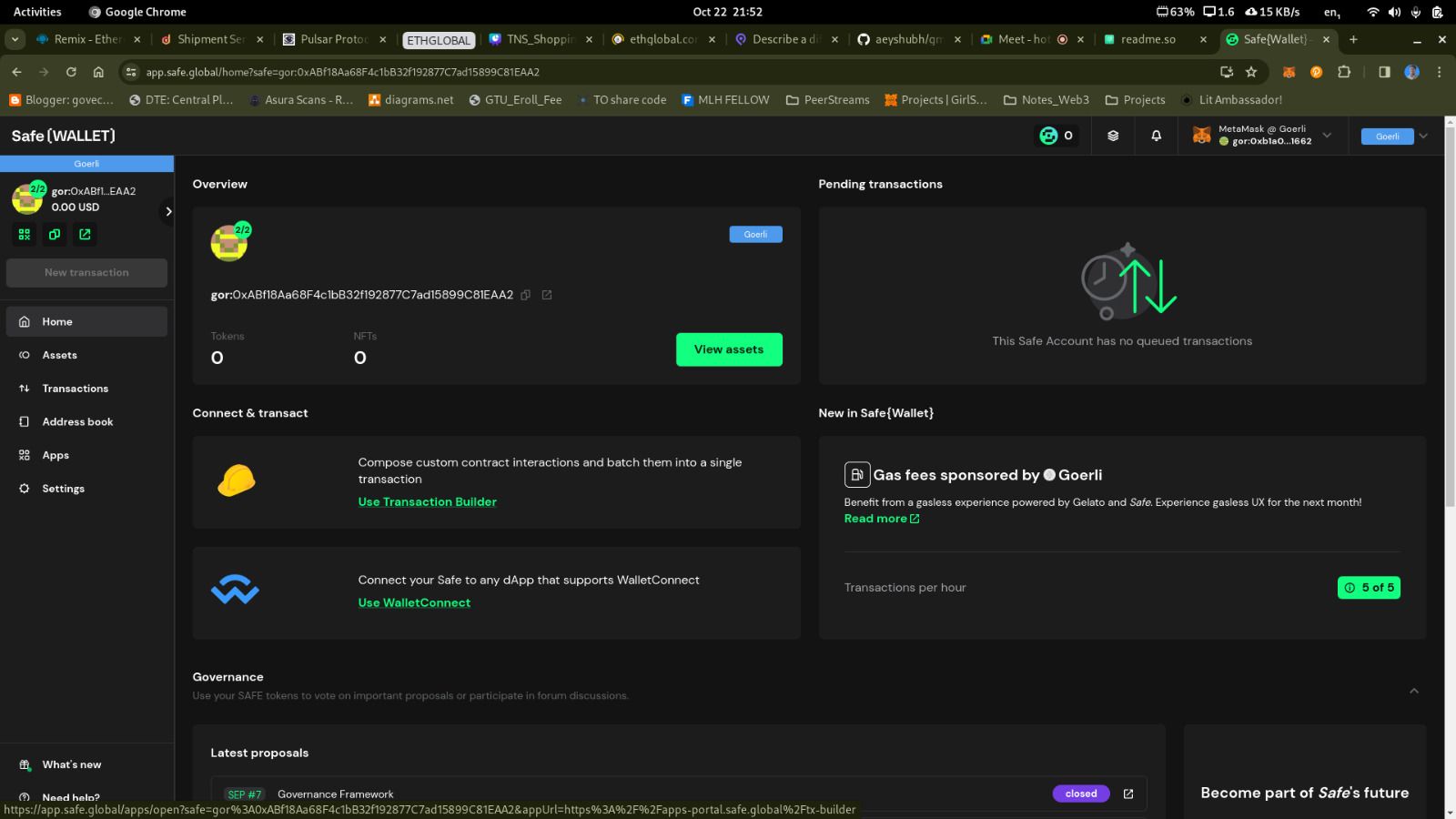Screen dimensions: 1456x819
Task: Open Chrome extensions puzzle icon
Action: (x=1344, y=72)
